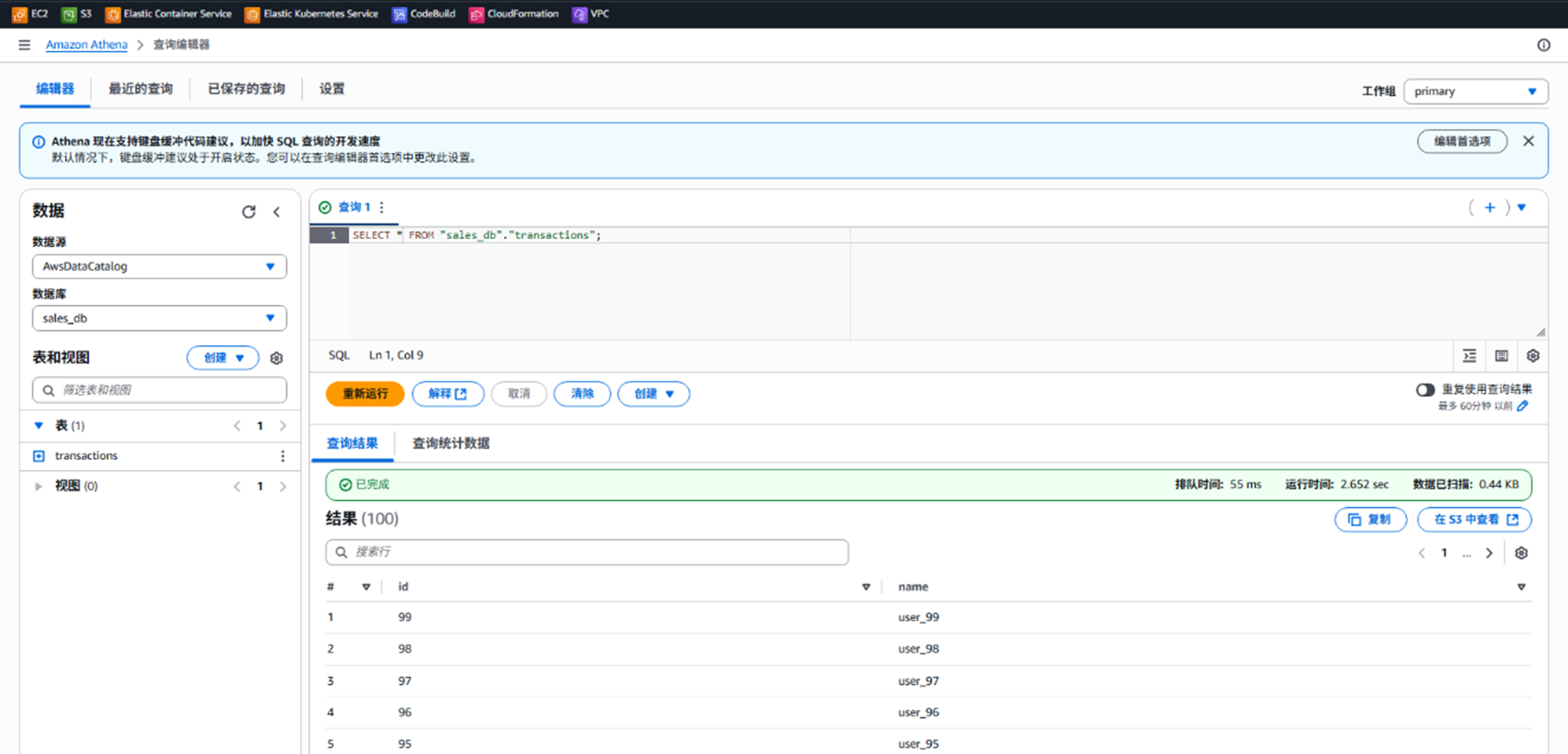The image size is (1568, 754).
Task: Open the query statistics tab
Action: [450, 443]
